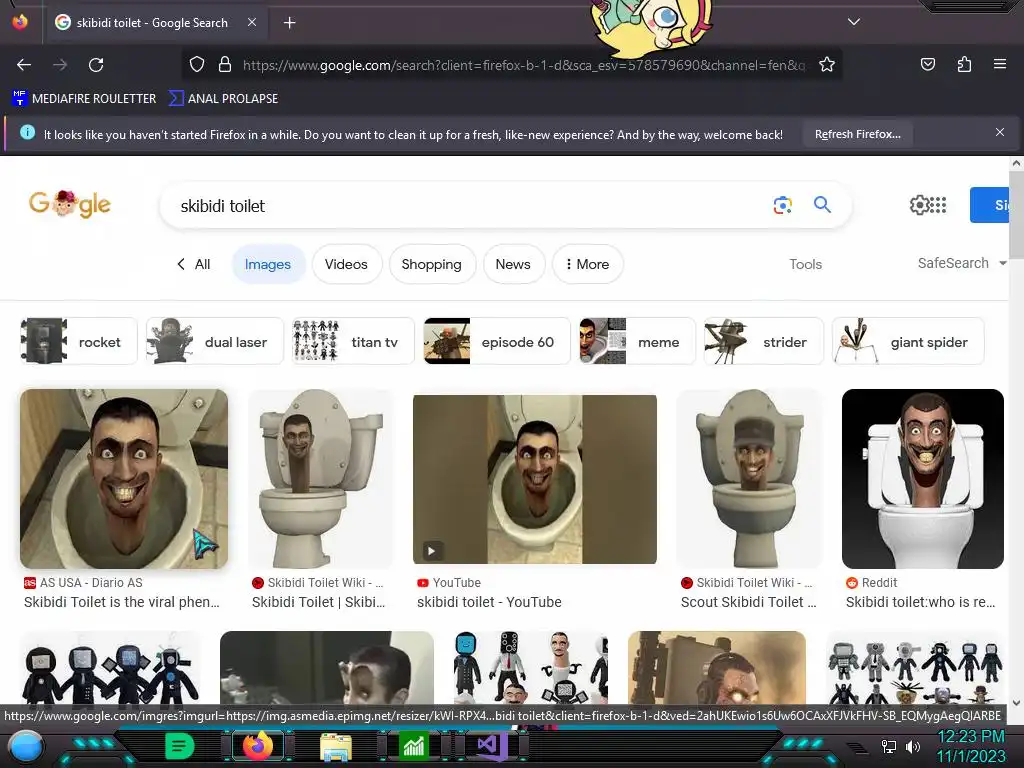Go back to previous page
Screen dimensions: 1024x768
click(x=24, y=65)
